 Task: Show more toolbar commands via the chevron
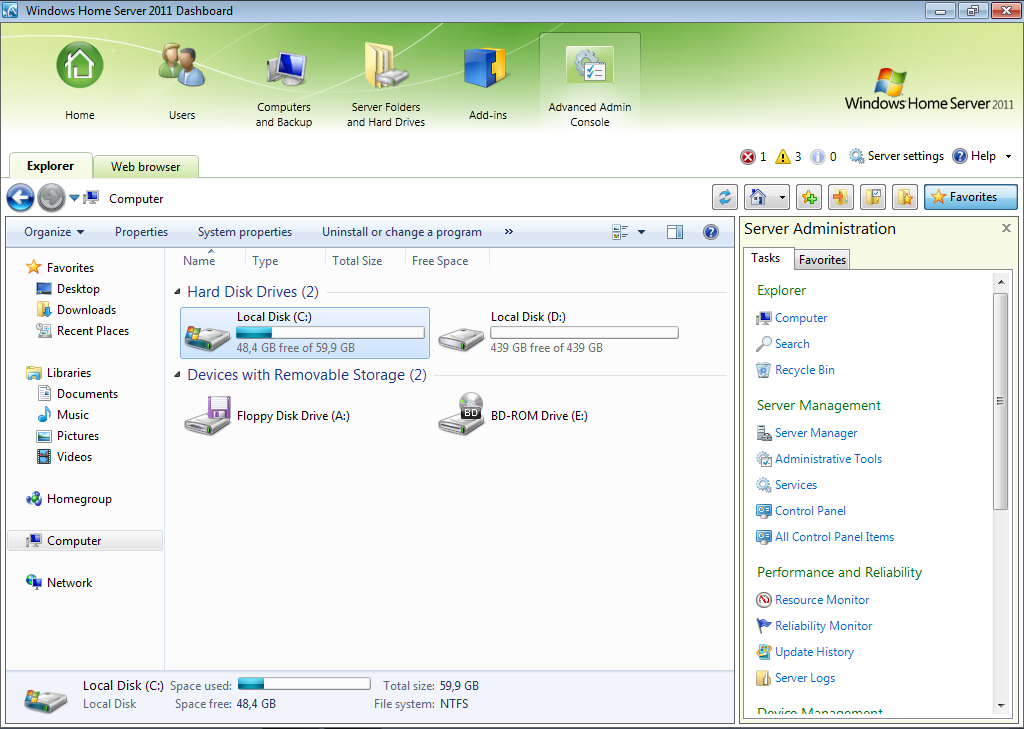[x=509, y=231]
